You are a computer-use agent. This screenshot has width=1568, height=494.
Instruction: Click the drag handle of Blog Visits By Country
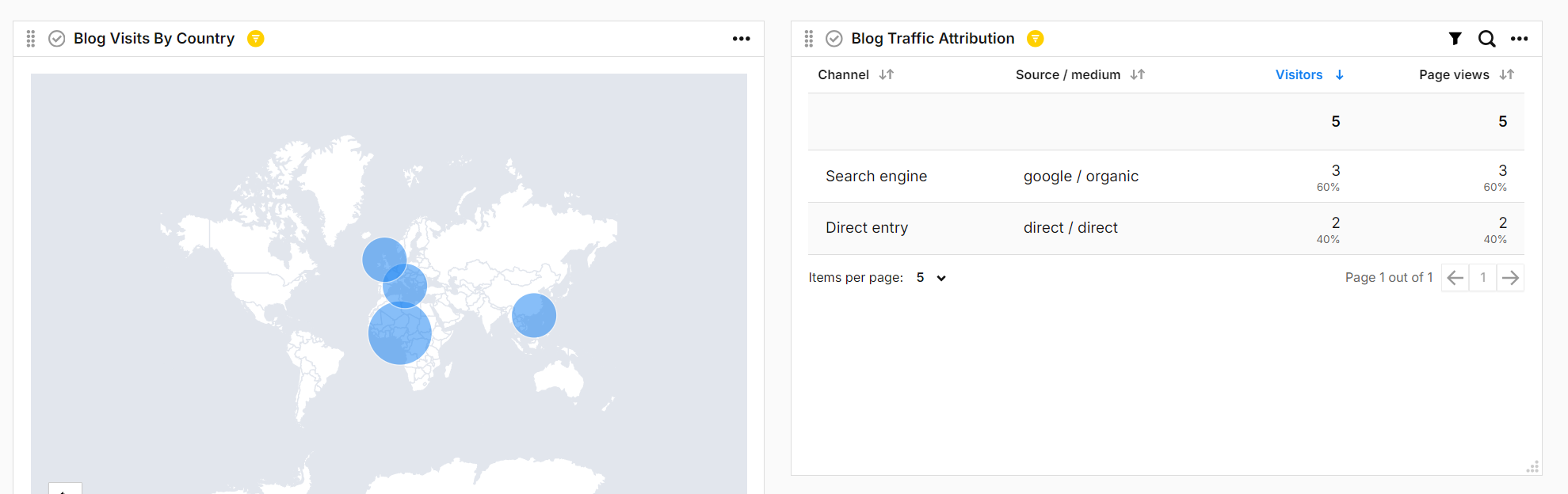point(31,39)
